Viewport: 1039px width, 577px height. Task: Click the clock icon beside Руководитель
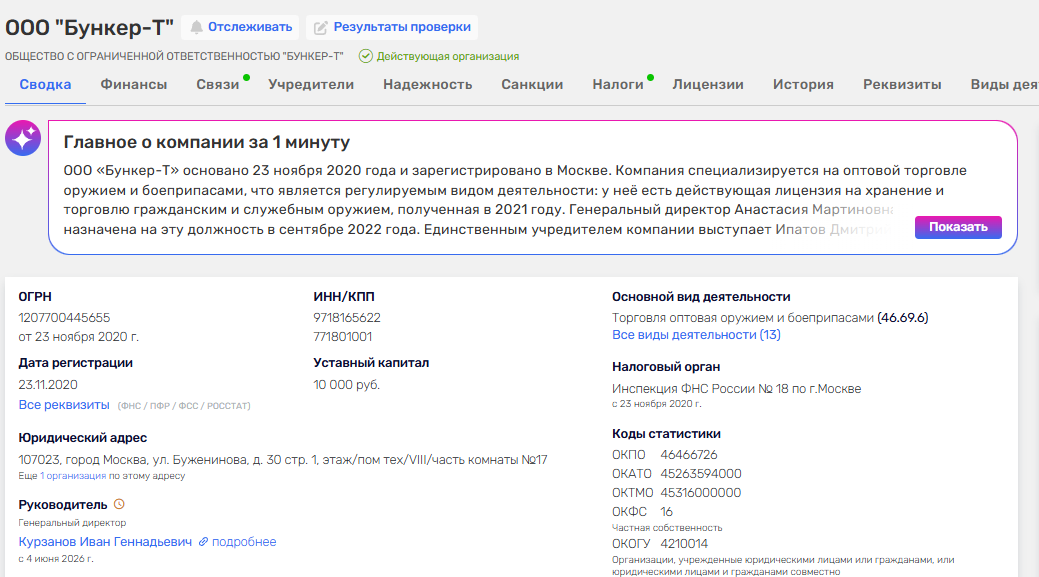coord(119,504)
